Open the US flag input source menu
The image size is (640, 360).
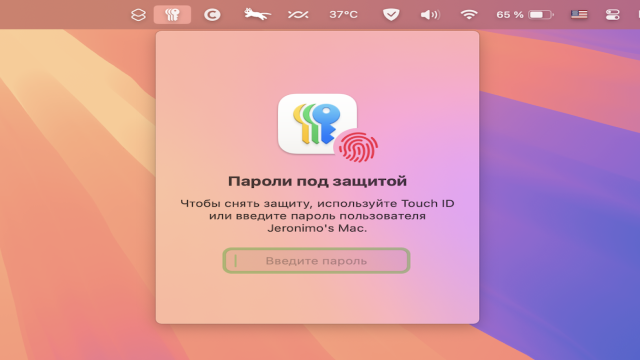tap(579, 15)
